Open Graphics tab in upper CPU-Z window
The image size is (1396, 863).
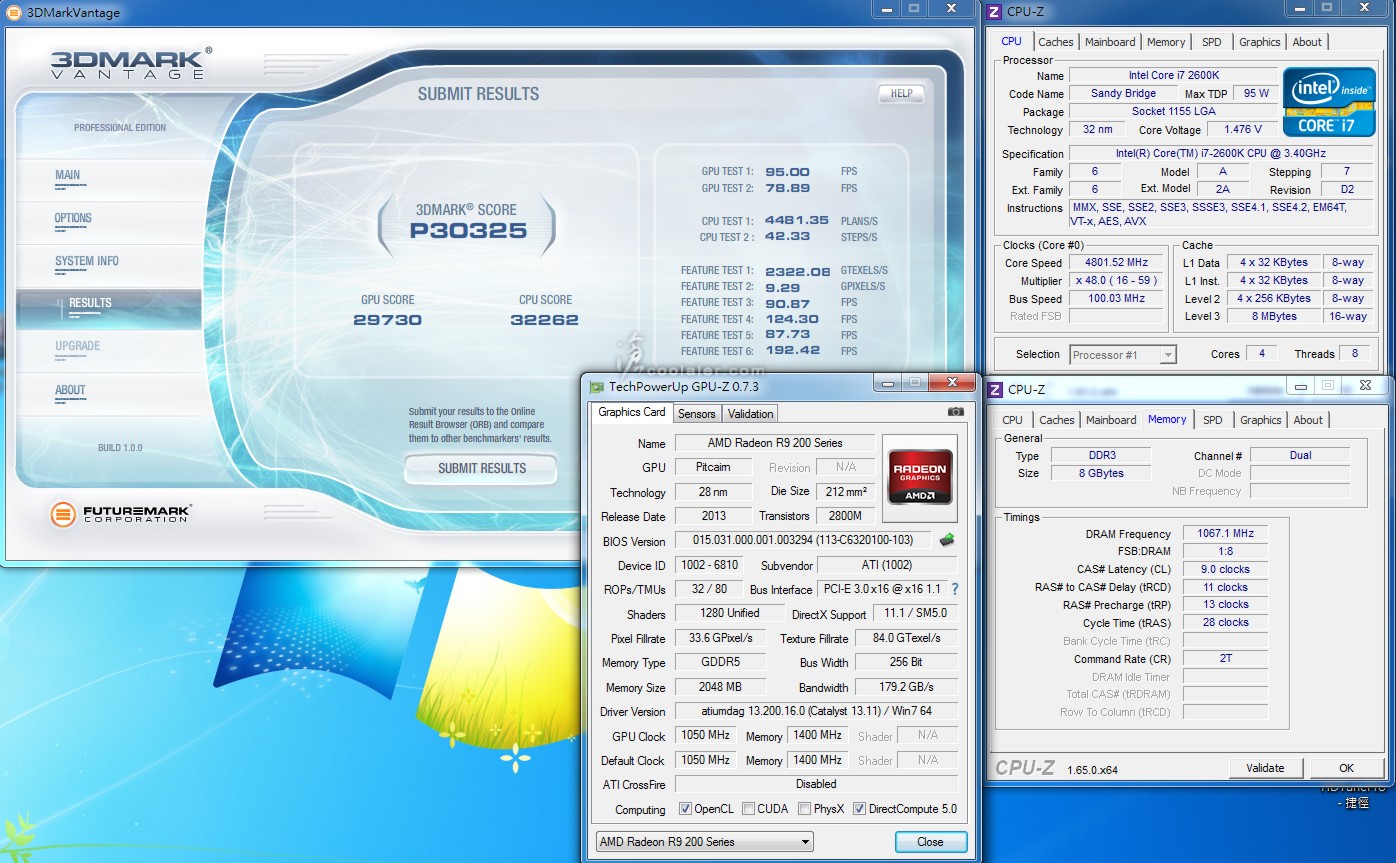[x=1259, y=42]
